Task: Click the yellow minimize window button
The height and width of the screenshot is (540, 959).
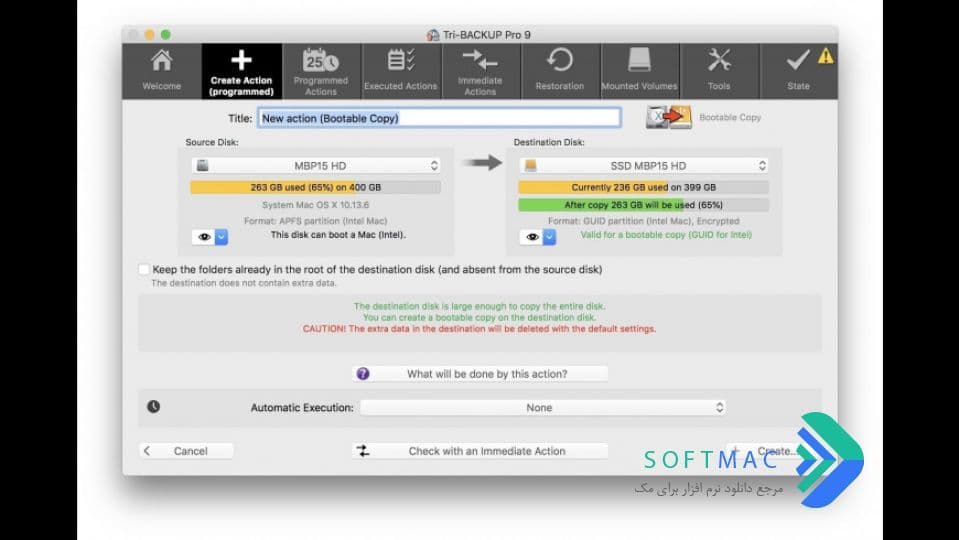Action: tap(150, 35)
